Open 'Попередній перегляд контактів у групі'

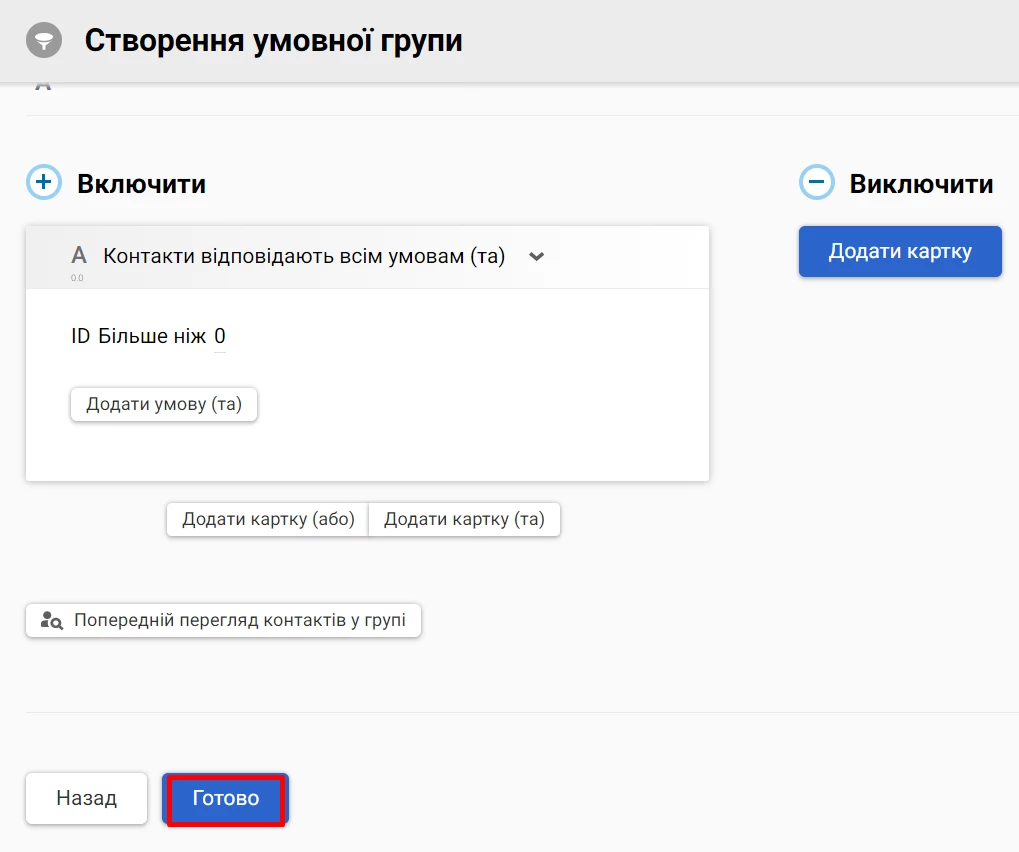point(224,620)
